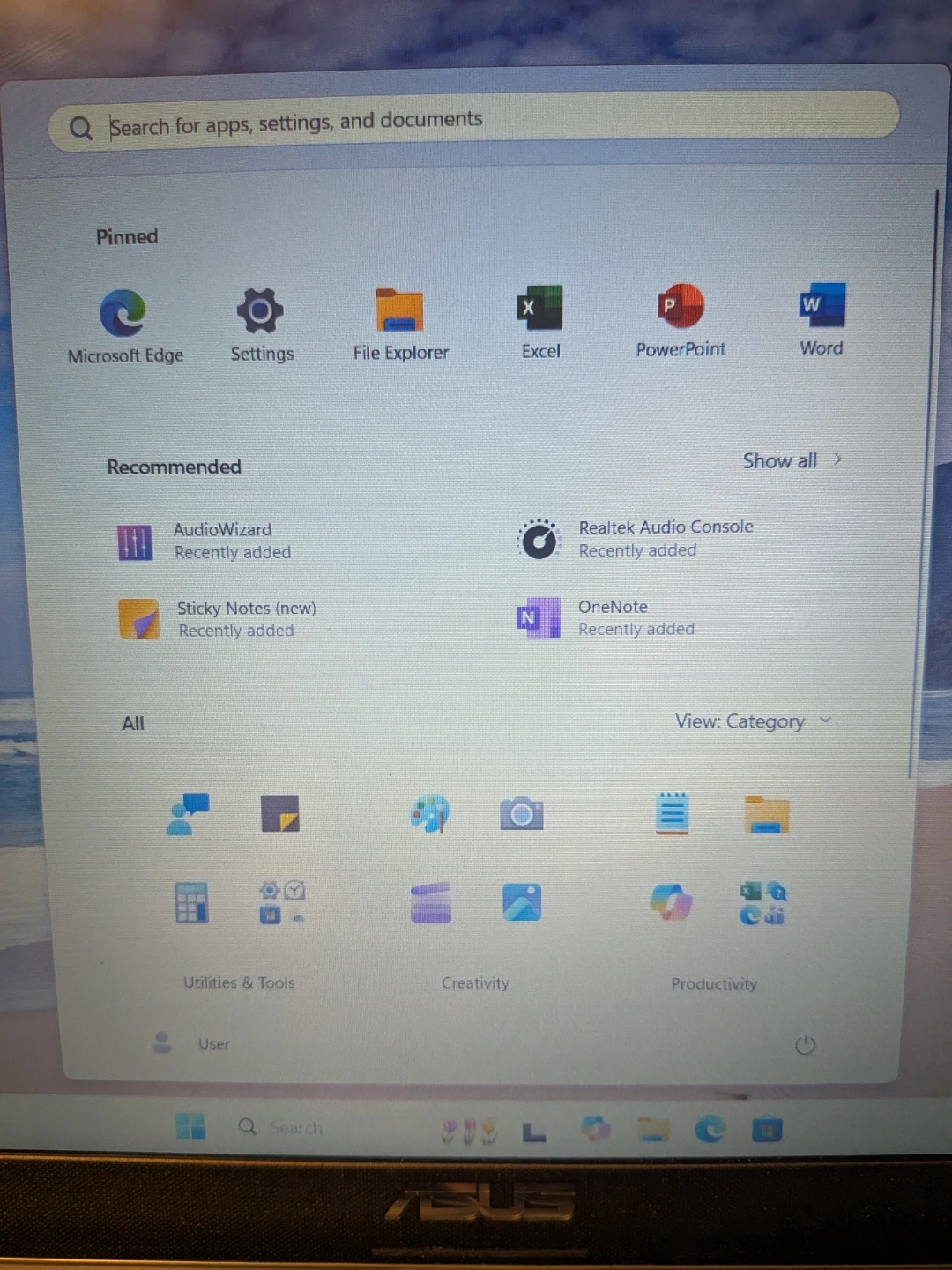Click the Productivity category label
Viewport: 952px width, 1270px height.
tap(714, 984)
